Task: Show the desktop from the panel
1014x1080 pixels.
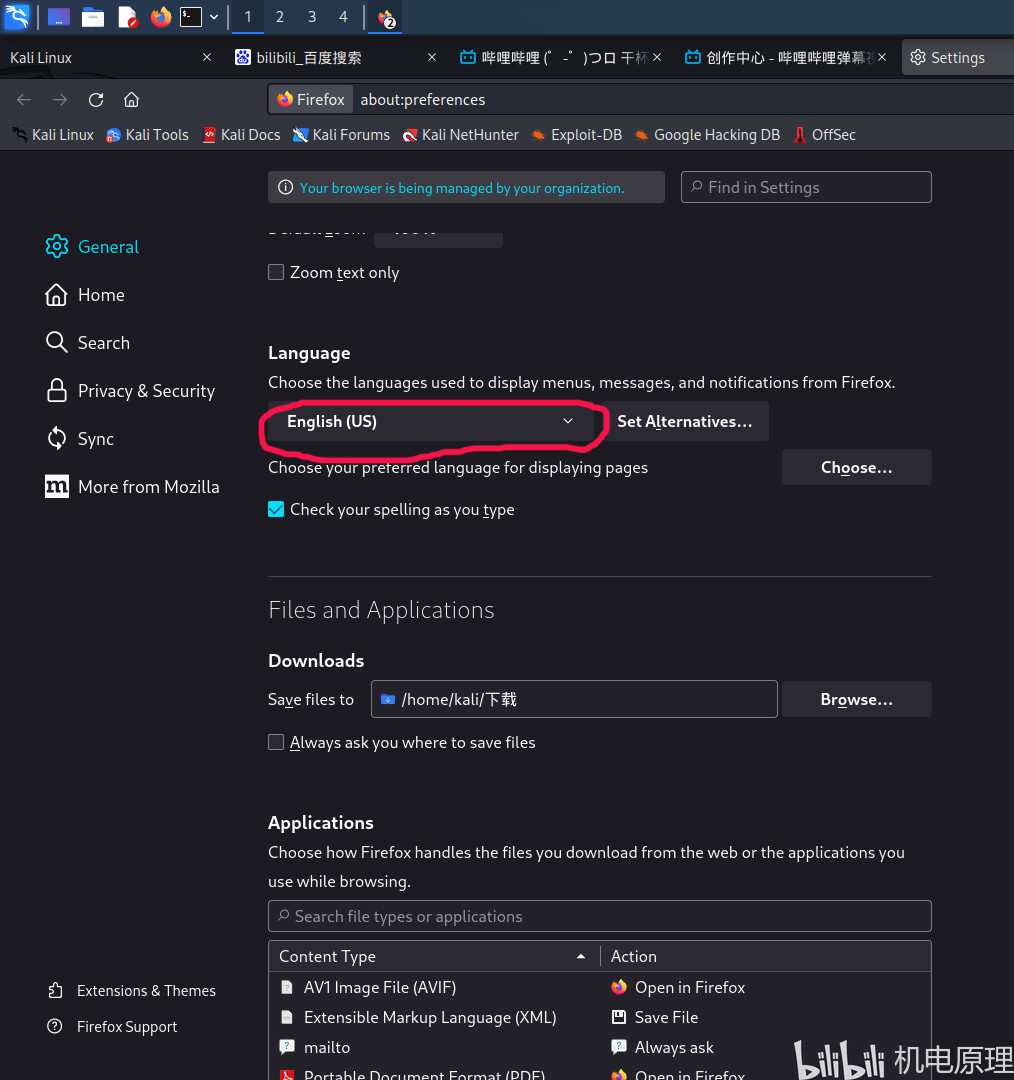Action: pyautogui.click(x=59, y=17)
